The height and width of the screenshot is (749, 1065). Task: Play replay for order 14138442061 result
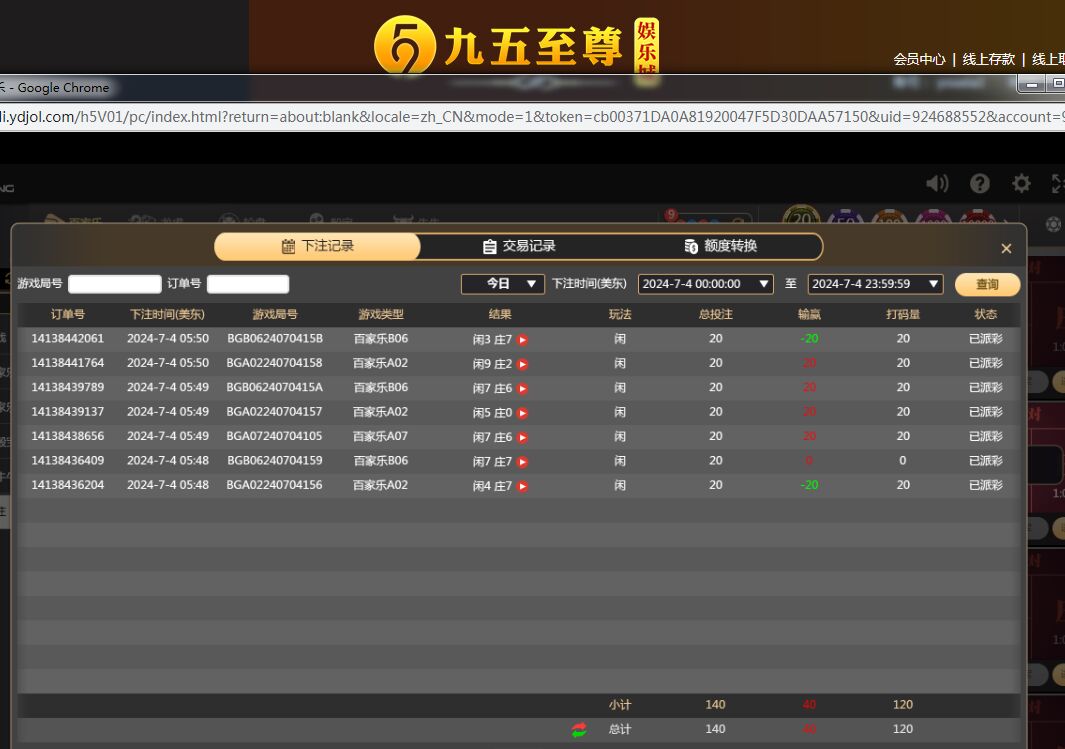coord(522,340)
